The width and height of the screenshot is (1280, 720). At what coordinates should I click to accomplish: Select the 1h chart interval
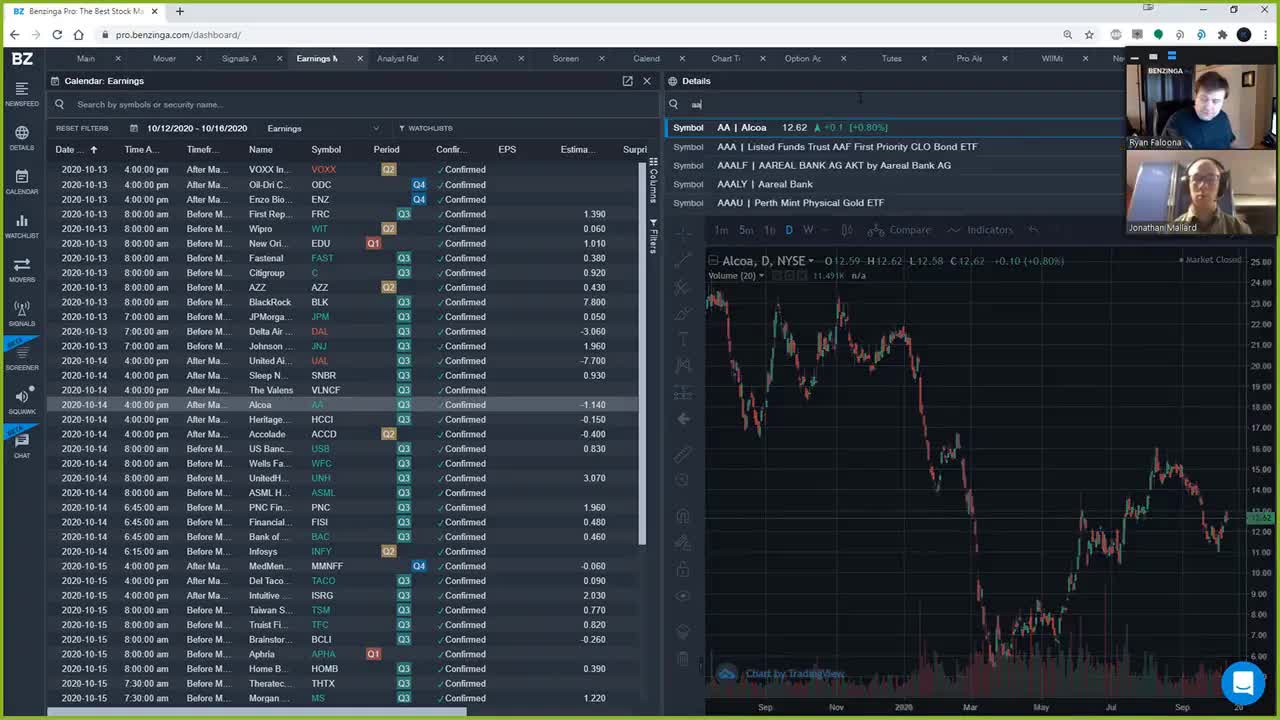coord(768,230)
